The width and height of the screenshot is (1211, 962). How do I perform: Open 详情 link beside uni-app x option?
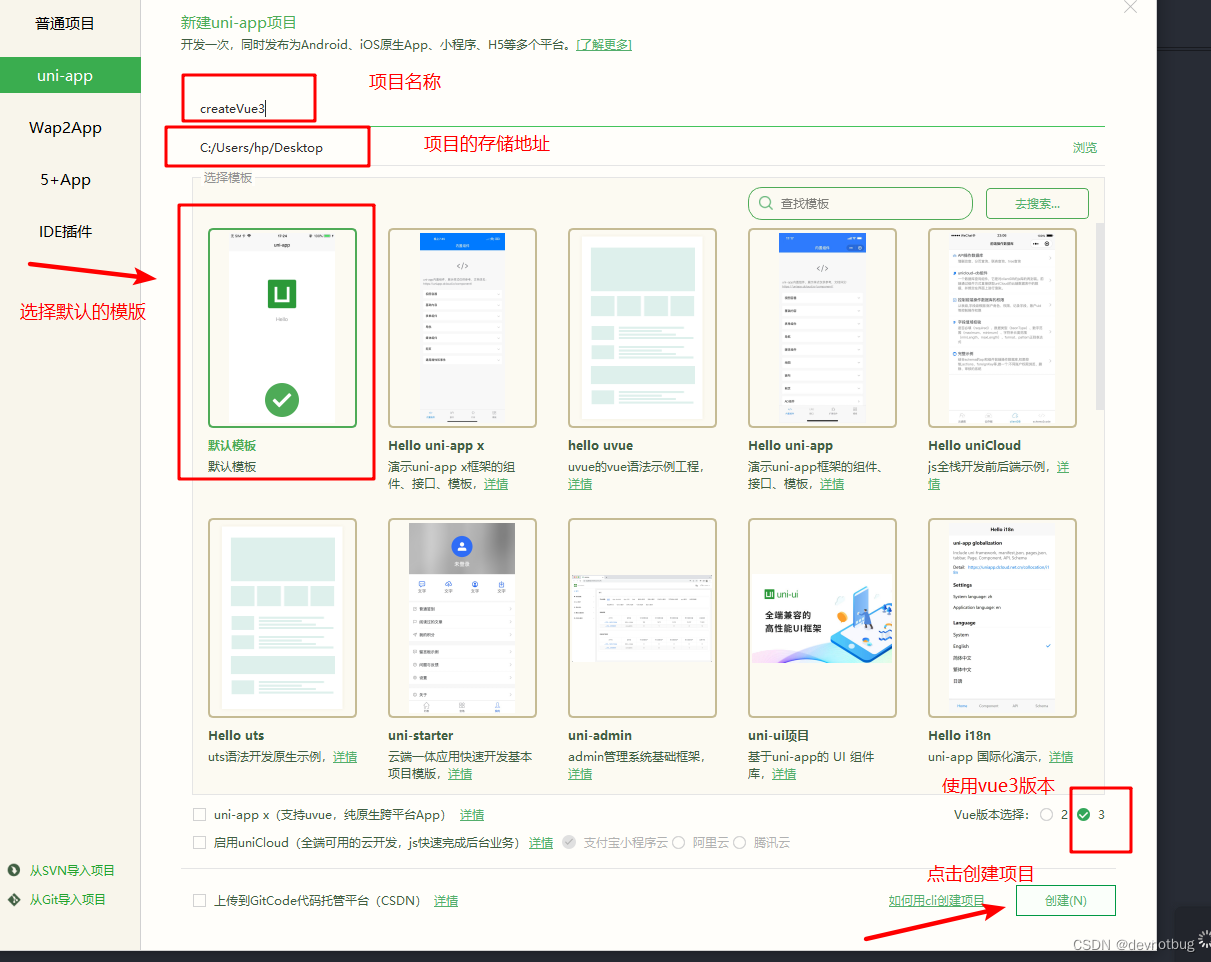point(472,815)
